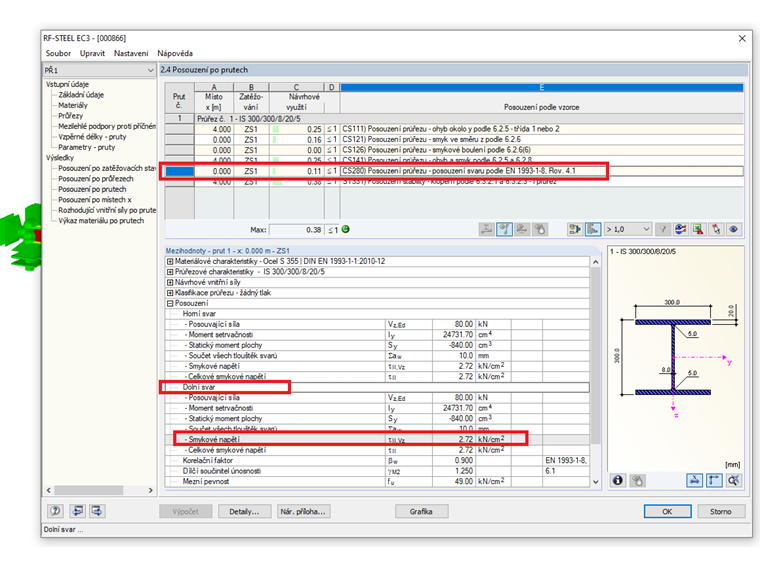Click column E header in results table
The height and width of the screenshot is (570, 760).
click(541, 87)
